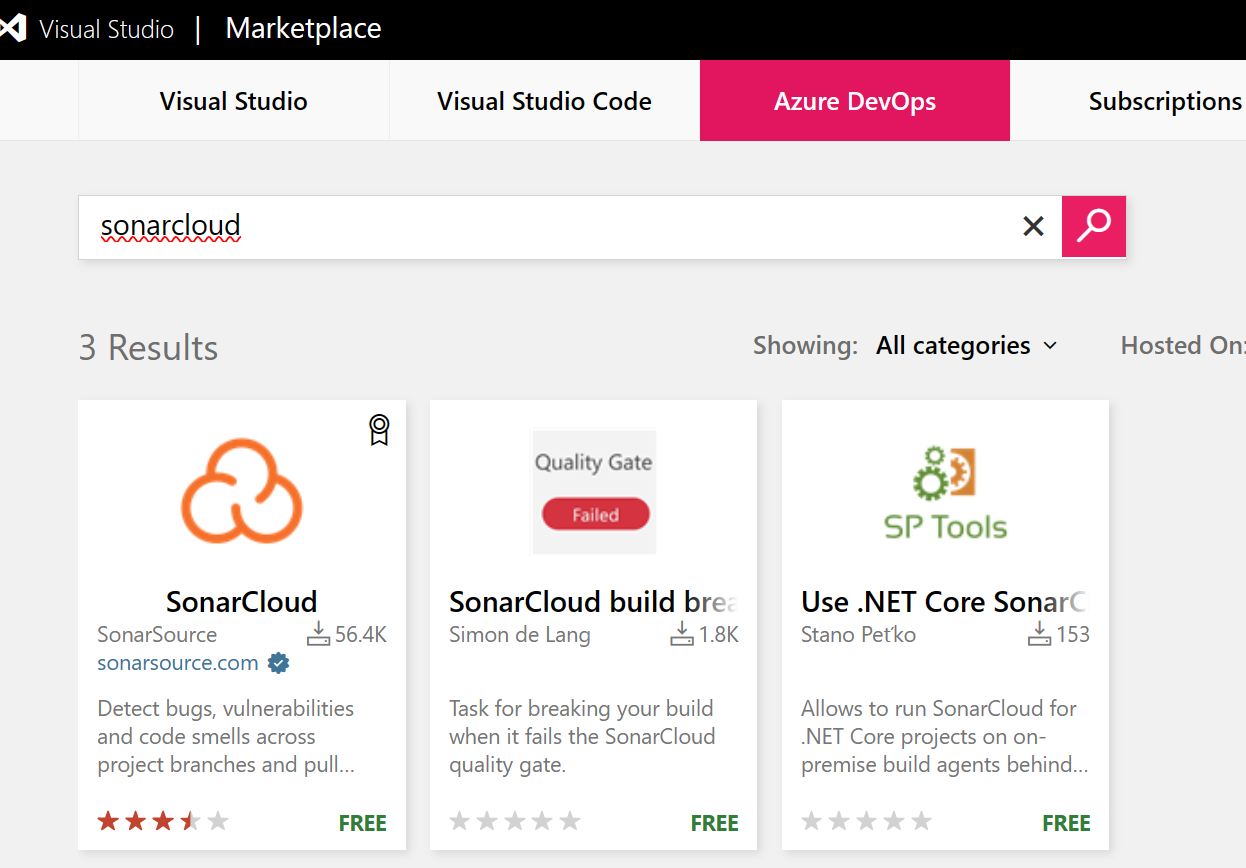1246x868 pixels.
Task: Click the Visual Studio logo icon
Action: coord(11,29)
